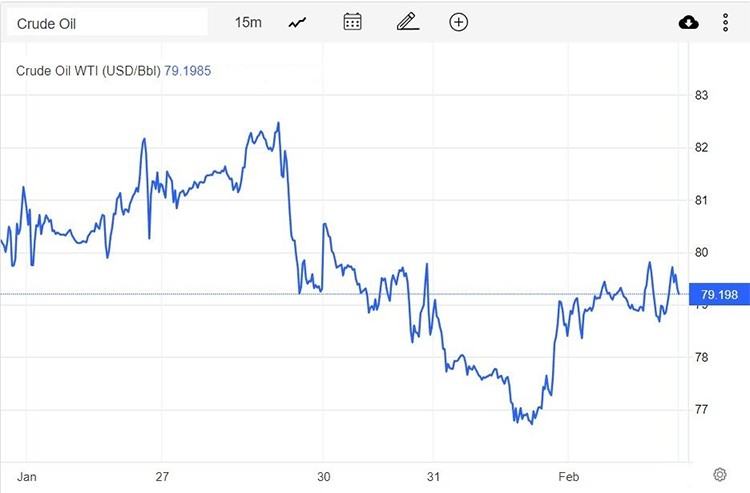This screenshot has height=493, width=750.
Task: Open the three-dot more options menu
Action: pyautogui.click(x=725, y=23)
